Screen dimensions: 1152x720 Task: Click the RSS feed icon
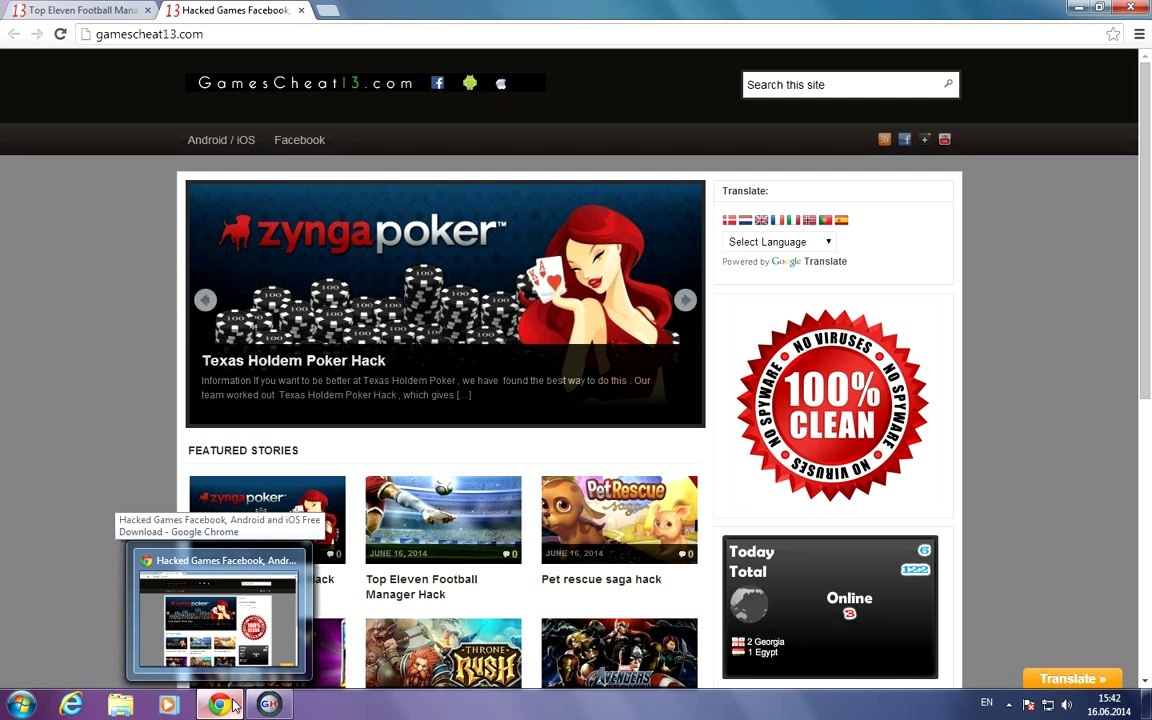[x=885, y=140]
